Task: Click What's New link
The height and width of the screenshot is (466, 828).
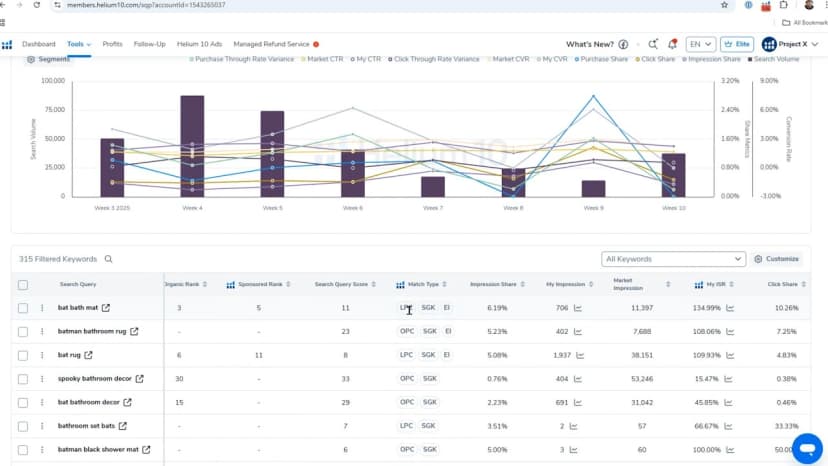Action: pyautogui.click(x=590, y=44)
